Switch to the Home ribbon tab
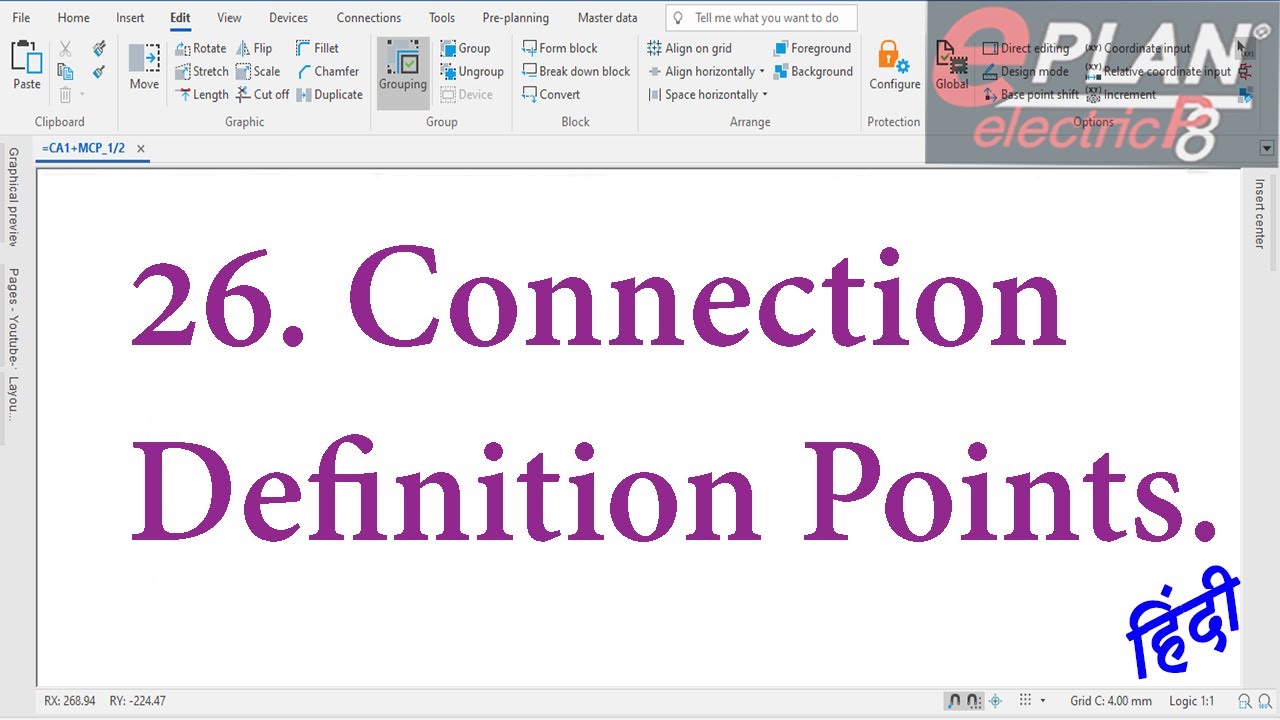1280x720 pixels. [74, 18]
